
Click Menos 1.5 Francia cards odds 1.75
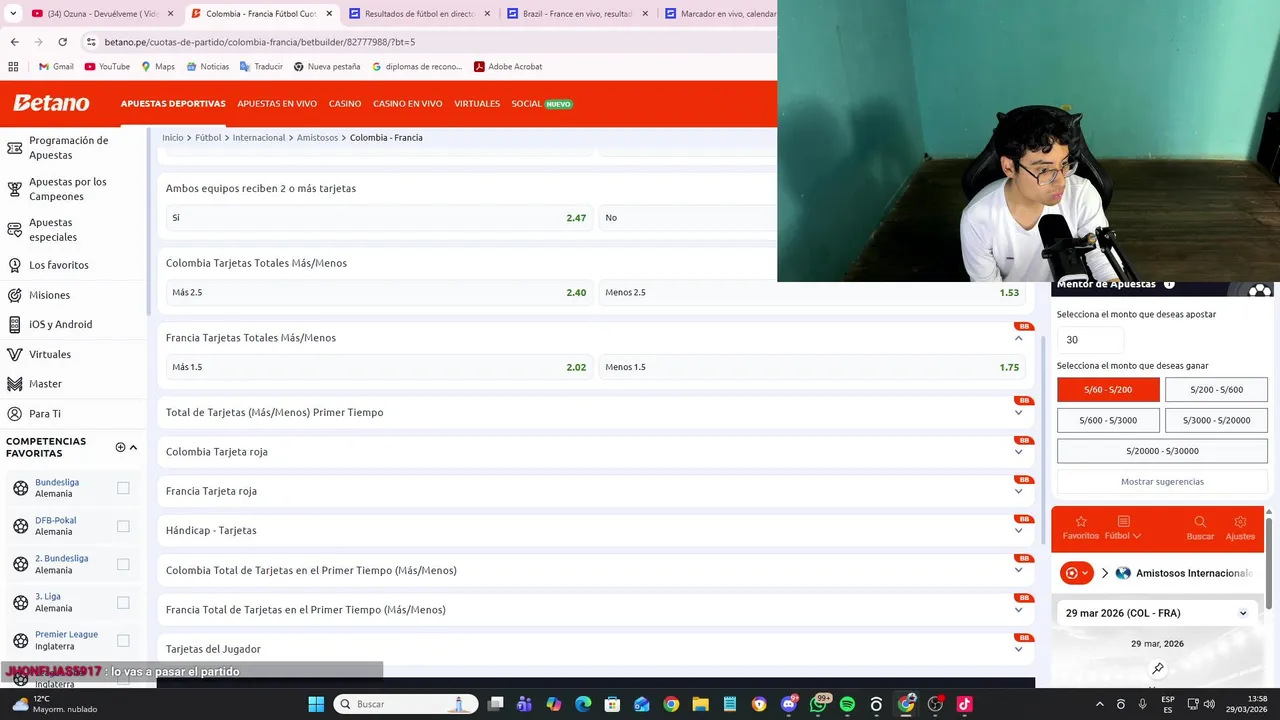(812, 367)
